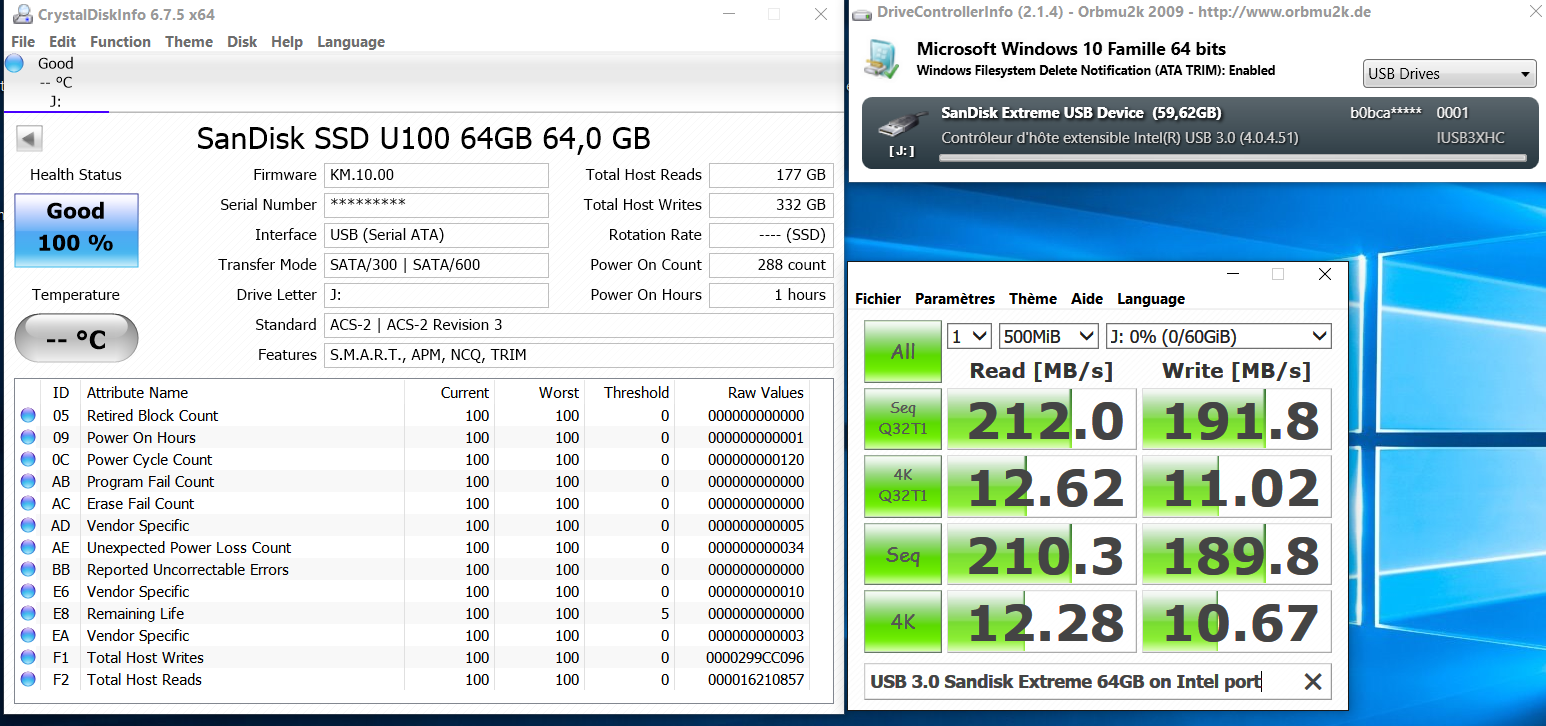Click the SanDisk Extreme drive capacity bar
Viewport: 1546px width, 726px height.
[x=1232, y=158]
